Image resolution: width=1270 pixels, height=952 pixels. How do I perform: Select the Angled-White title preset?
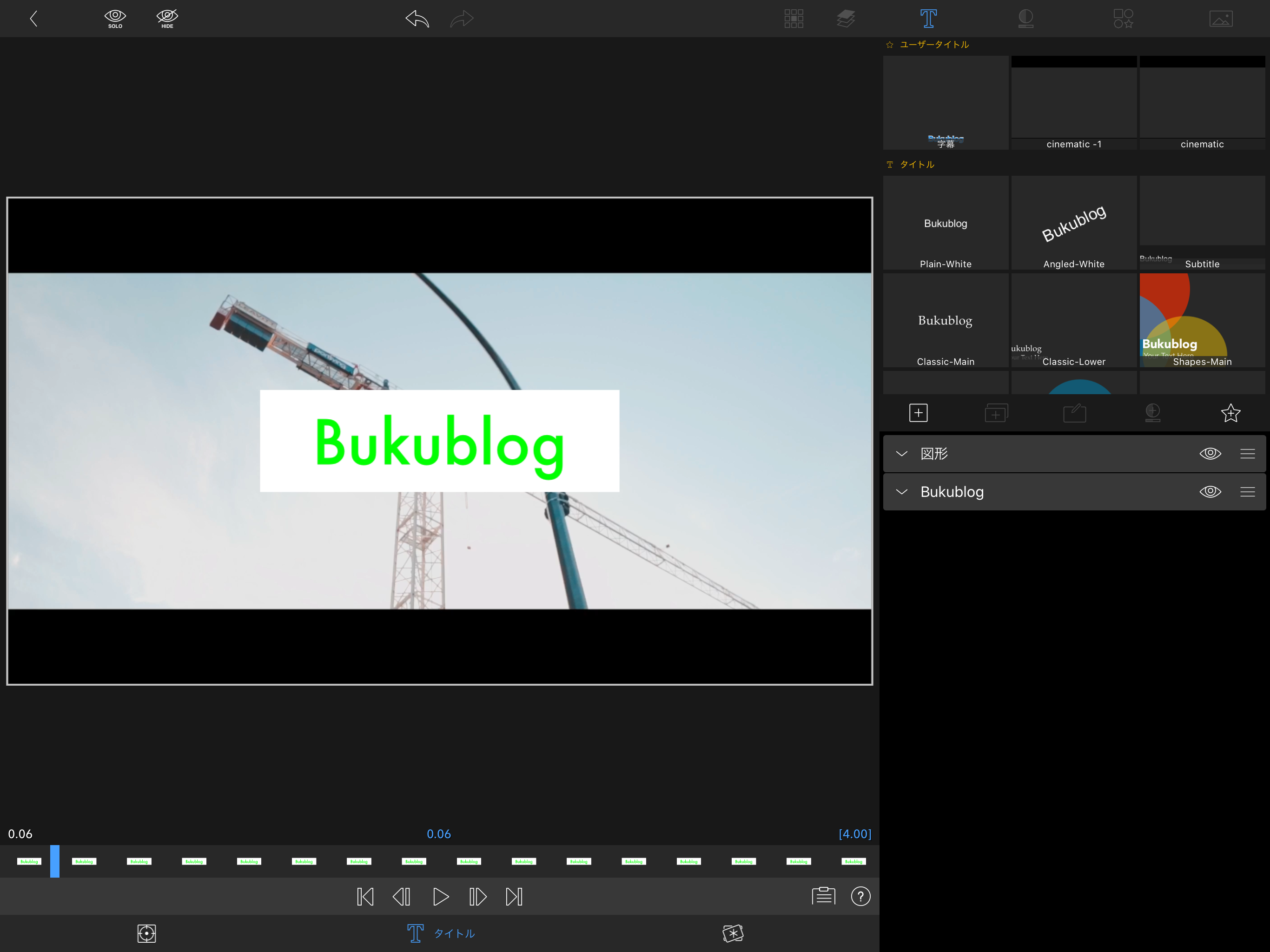click(x=1074, y=223)
